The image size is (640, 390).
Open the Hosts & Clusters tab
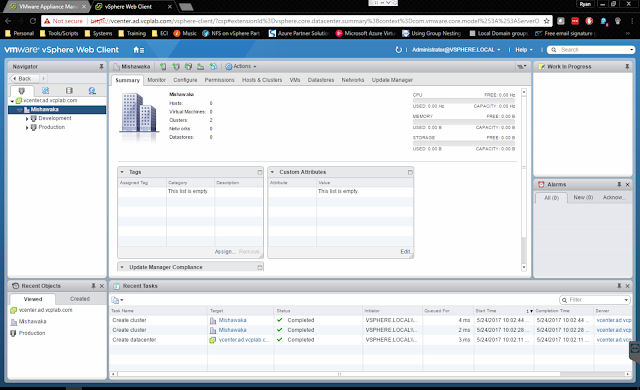[x=262, y=80]
